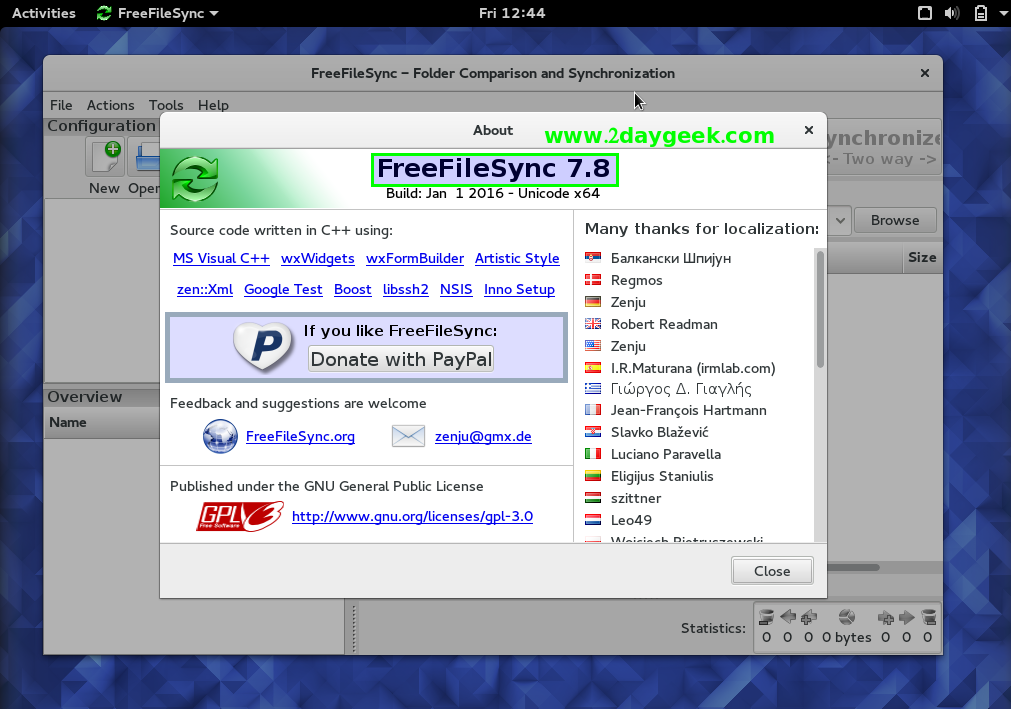
Task: Click the About dialog X close button
Action: click(809, 130)
